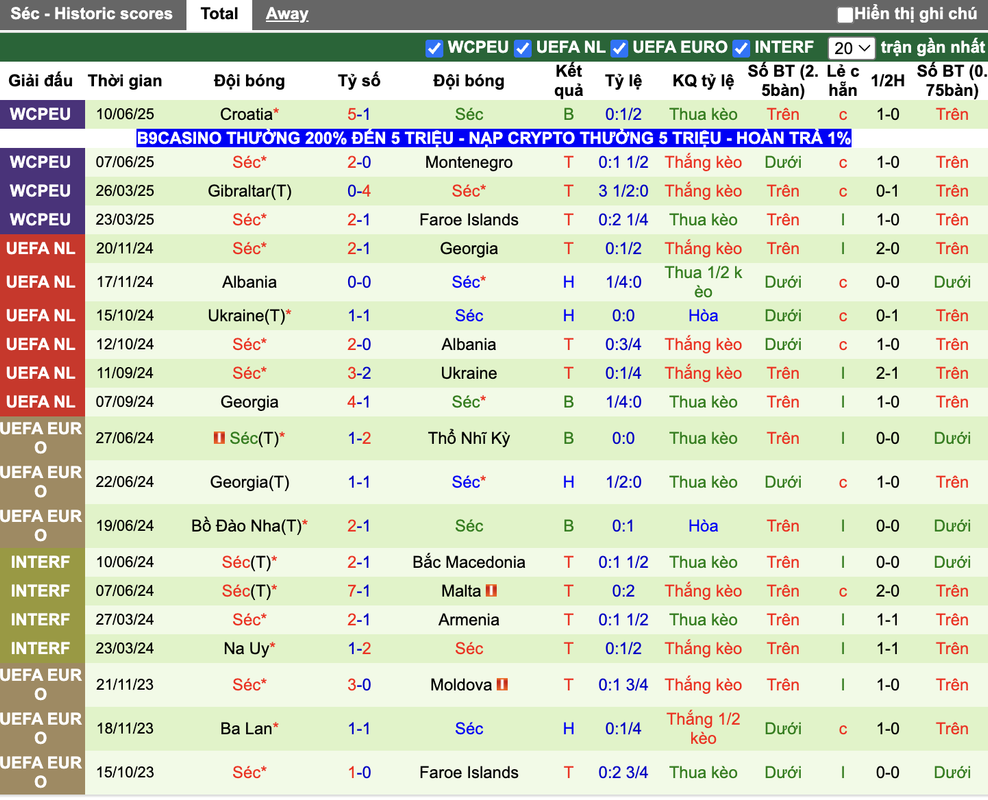Click the Thổ Nhĩ Kỳ team name

click(469, 438)
